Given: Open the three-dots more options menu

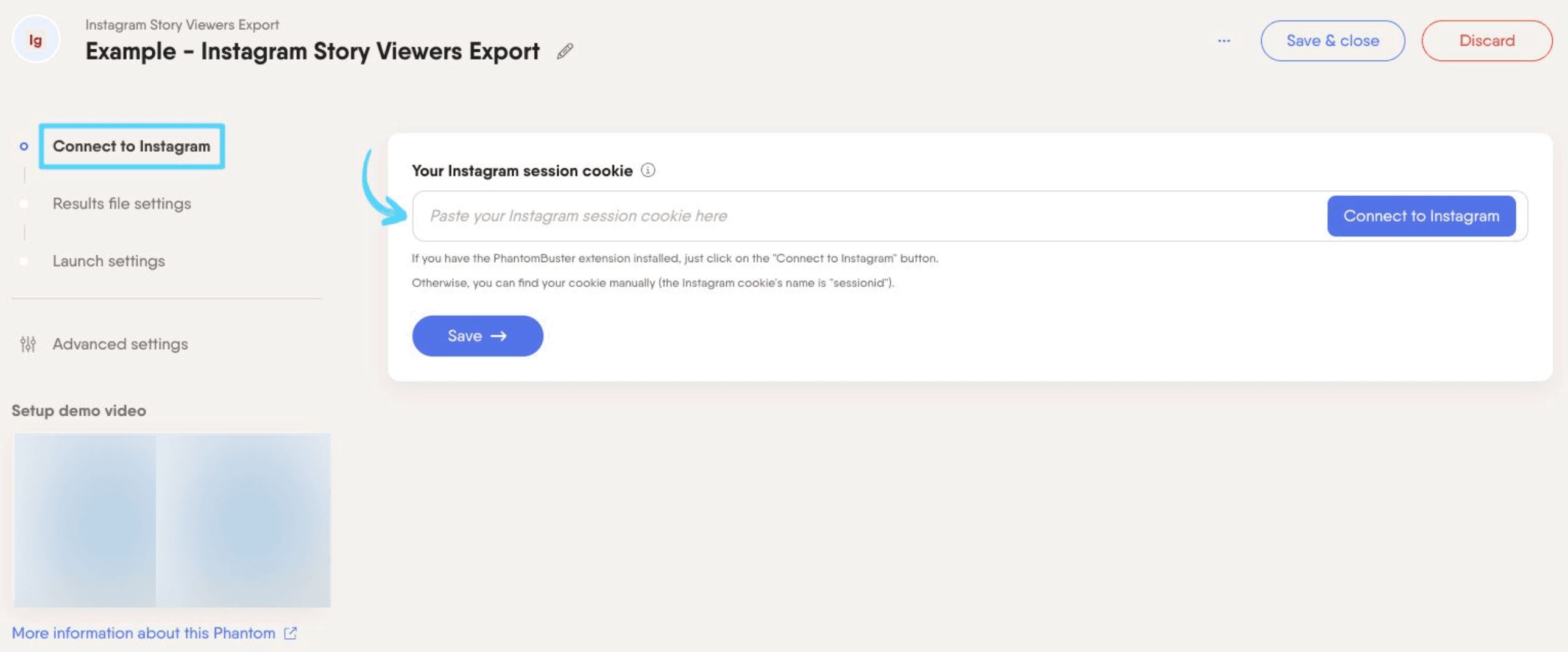Looking at the screenshot, I should point(1224,41).
